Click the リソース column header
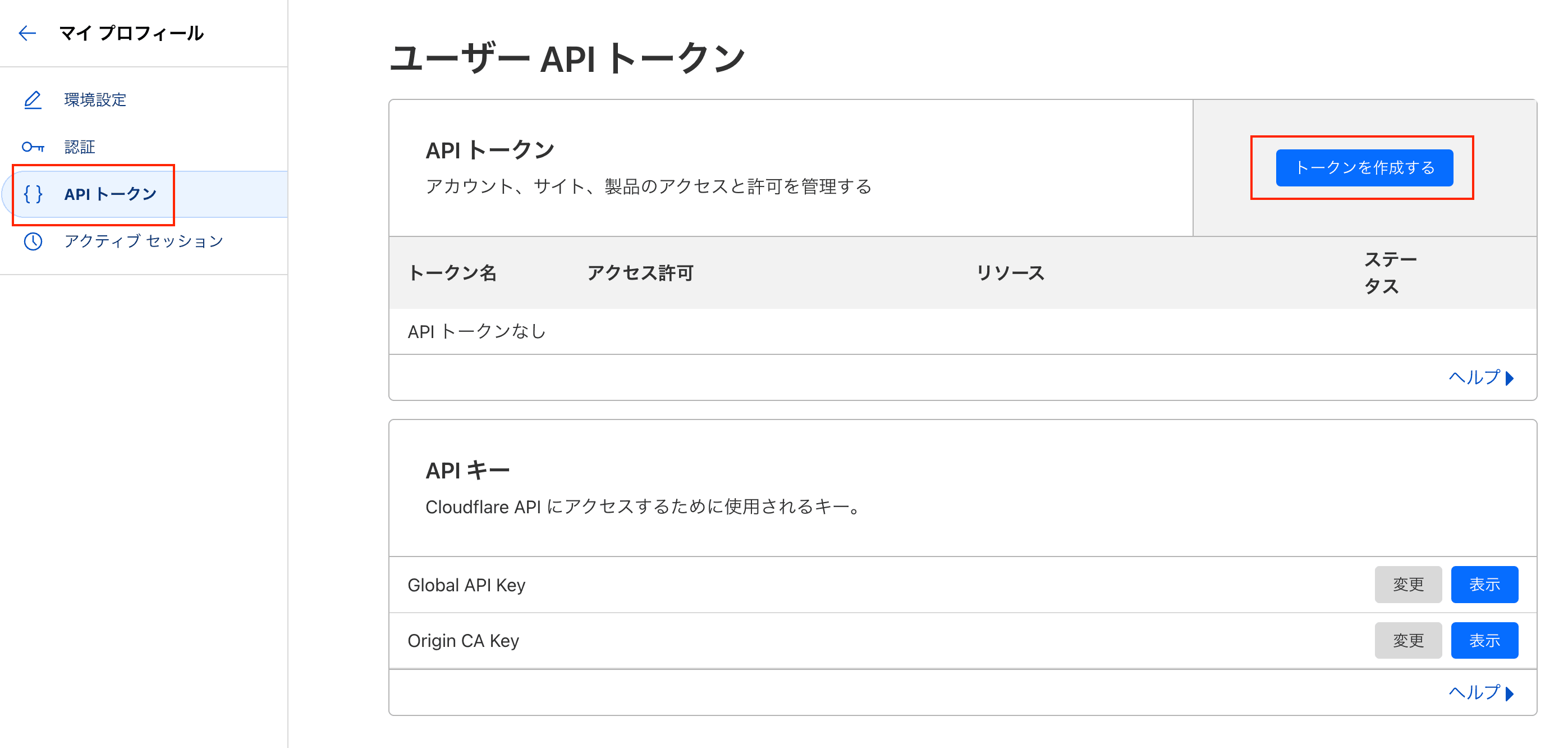The height and width of the screenshot is (748, 1568). [x=1010, y=273]
